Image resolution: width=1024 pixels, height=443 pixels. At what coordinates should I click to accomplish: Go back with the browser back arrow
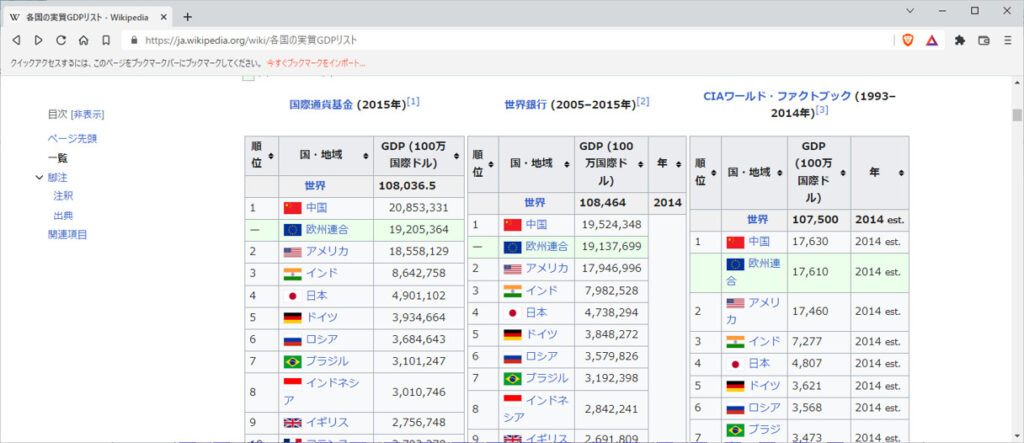(x=16, y=40)
